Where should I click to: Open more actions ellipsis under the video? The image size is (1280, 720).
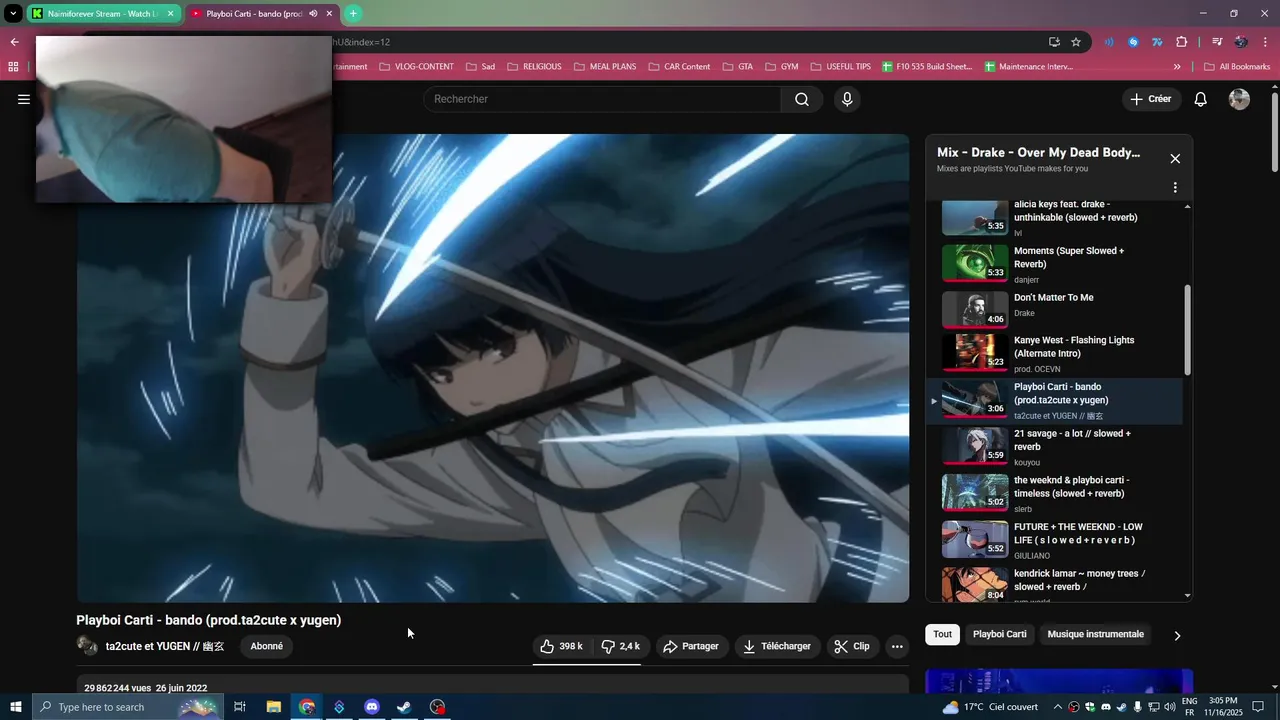897,646
